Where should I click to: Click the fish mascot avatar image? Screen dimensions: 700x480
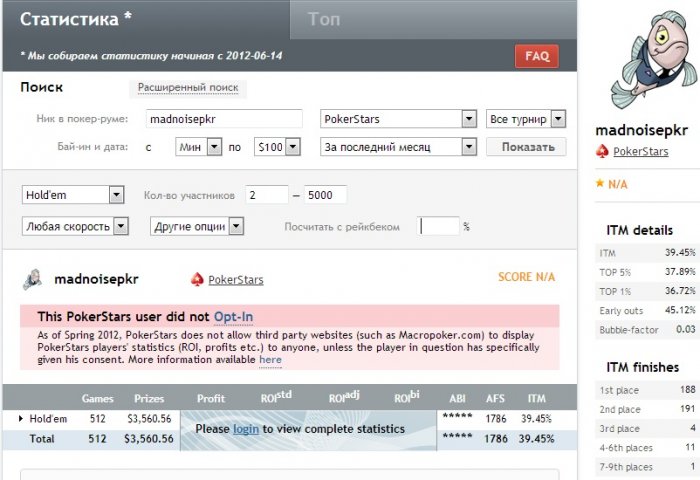(654, 59)
